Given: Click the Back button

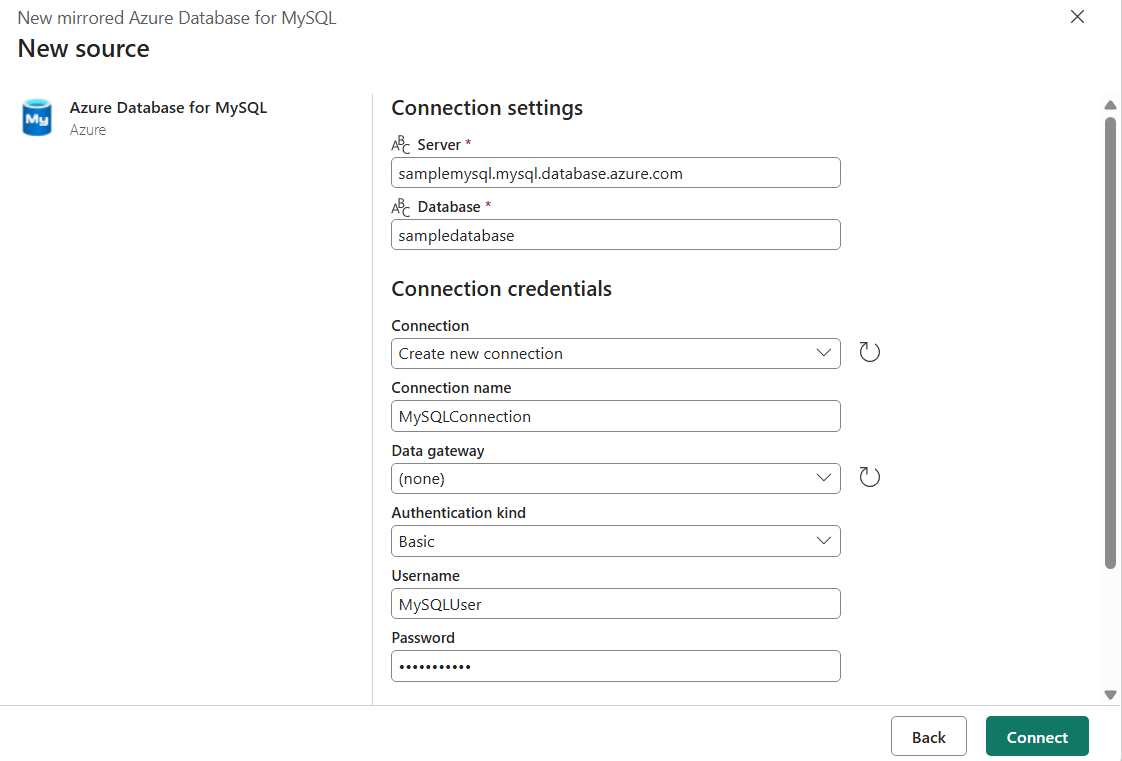Looking at the screenshot, I should [928, 736].
